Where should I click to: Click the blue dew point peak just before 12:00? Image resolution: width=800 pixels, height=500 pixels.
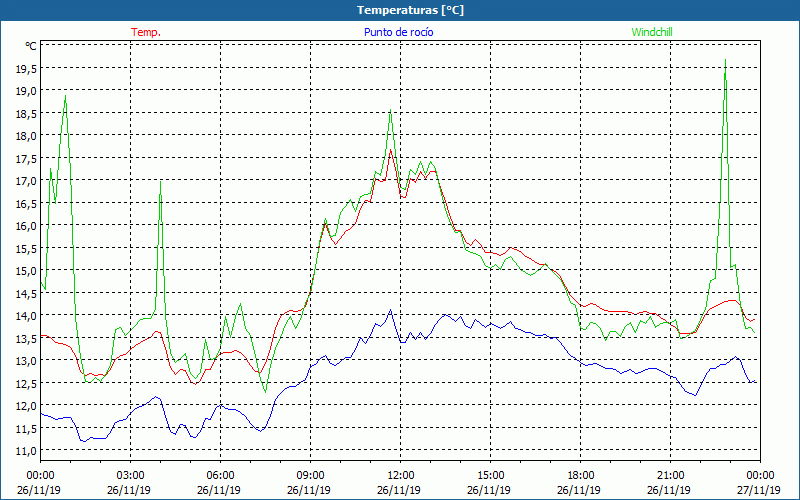pos(390,310)
